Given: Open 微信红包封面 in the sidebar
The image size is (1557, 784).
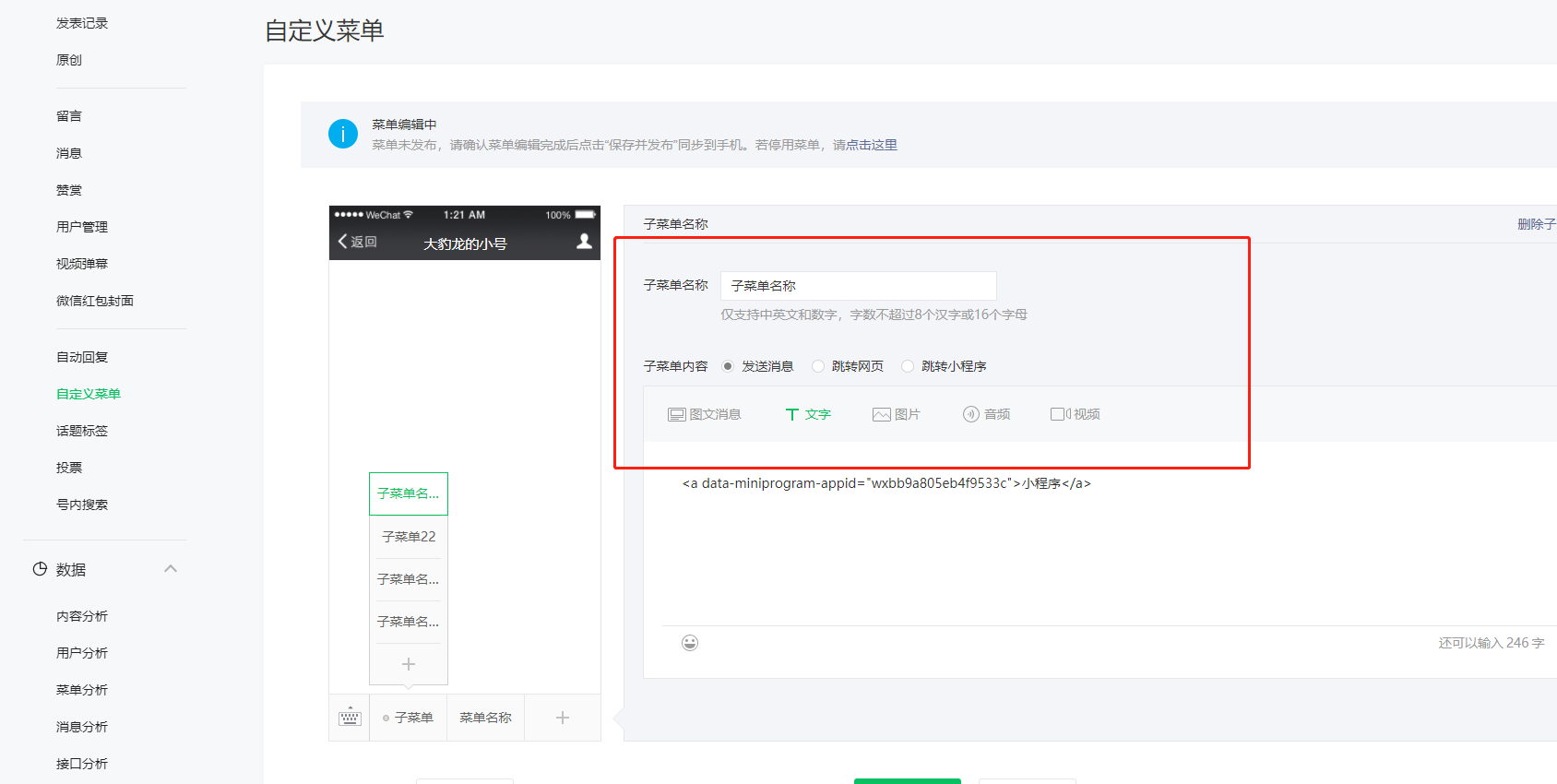Looking at the screenshot, I should click(x=95, y=301).
